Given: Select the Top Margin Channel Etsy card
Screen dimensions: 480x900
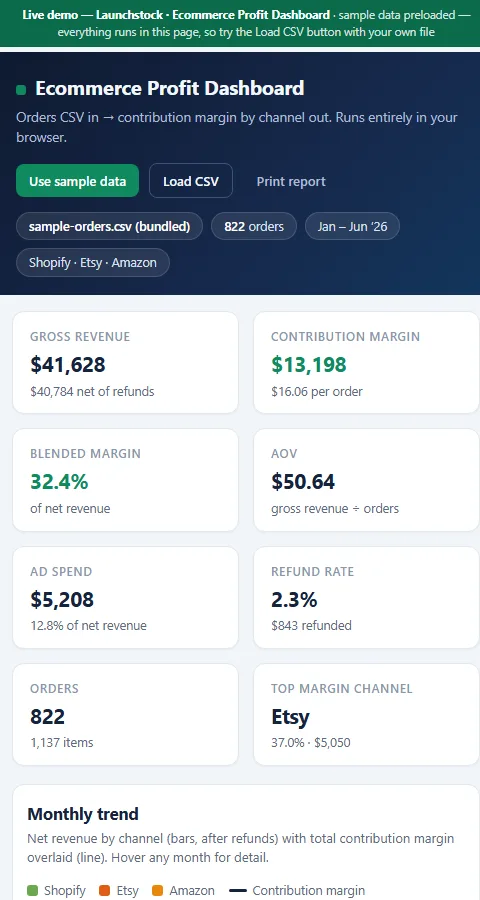Looking at the screenshot, I should pyautogui.click(x=366, y=715).
